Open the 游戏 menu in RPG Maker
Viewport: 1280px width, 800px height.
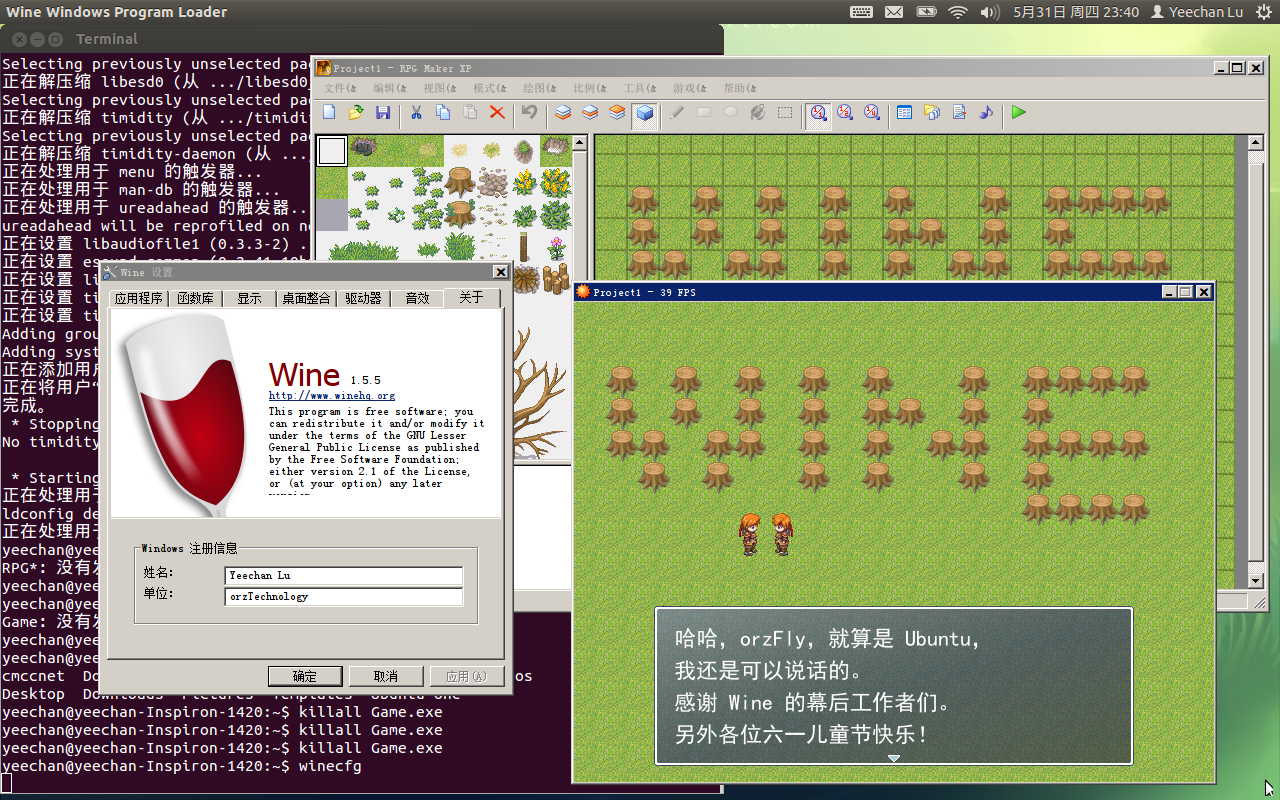pos(690,88)
